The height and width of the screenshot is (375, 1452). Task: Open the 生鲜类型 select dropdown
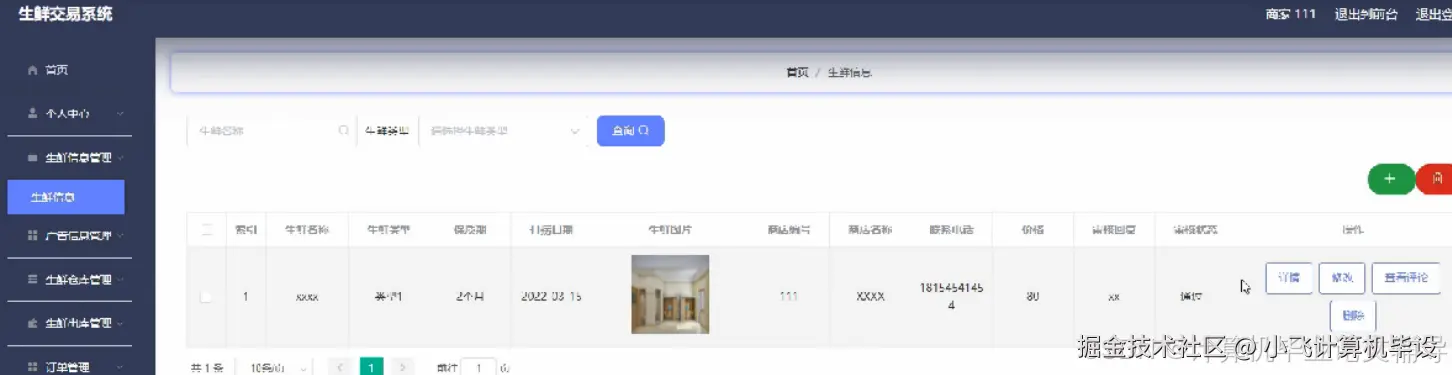point(504,131)
